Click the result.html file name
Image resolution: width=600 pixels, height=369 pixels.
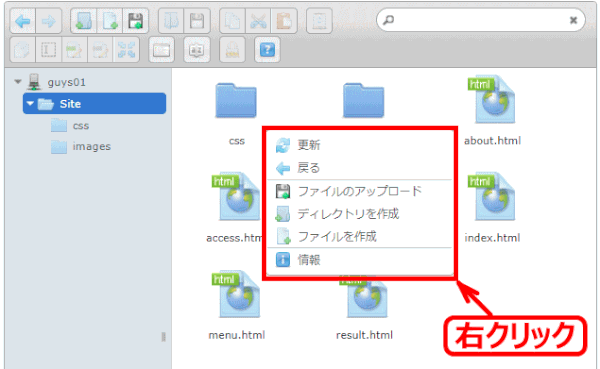click(364, 335)
